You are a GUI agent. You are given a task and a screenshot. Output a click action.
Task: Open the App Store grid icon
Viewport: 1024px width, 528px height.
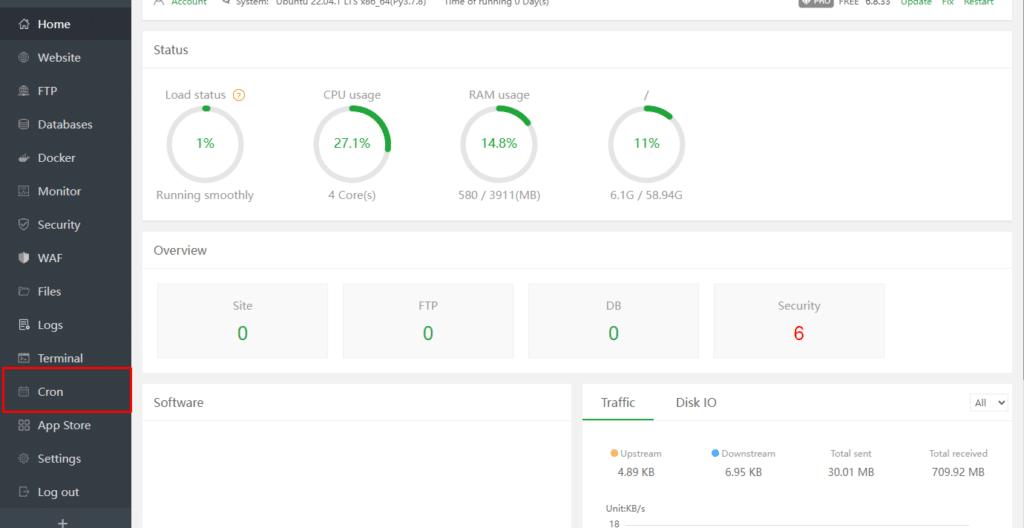(24, 425)
